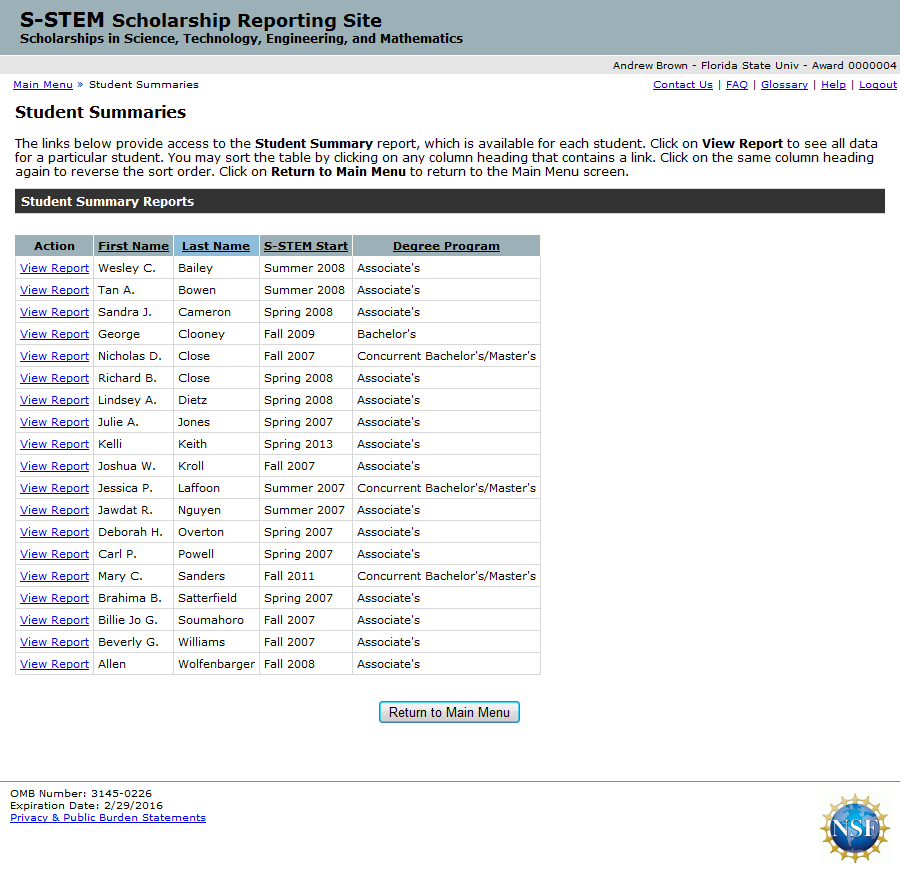Click the NSF logo icon

coord(855,828)
